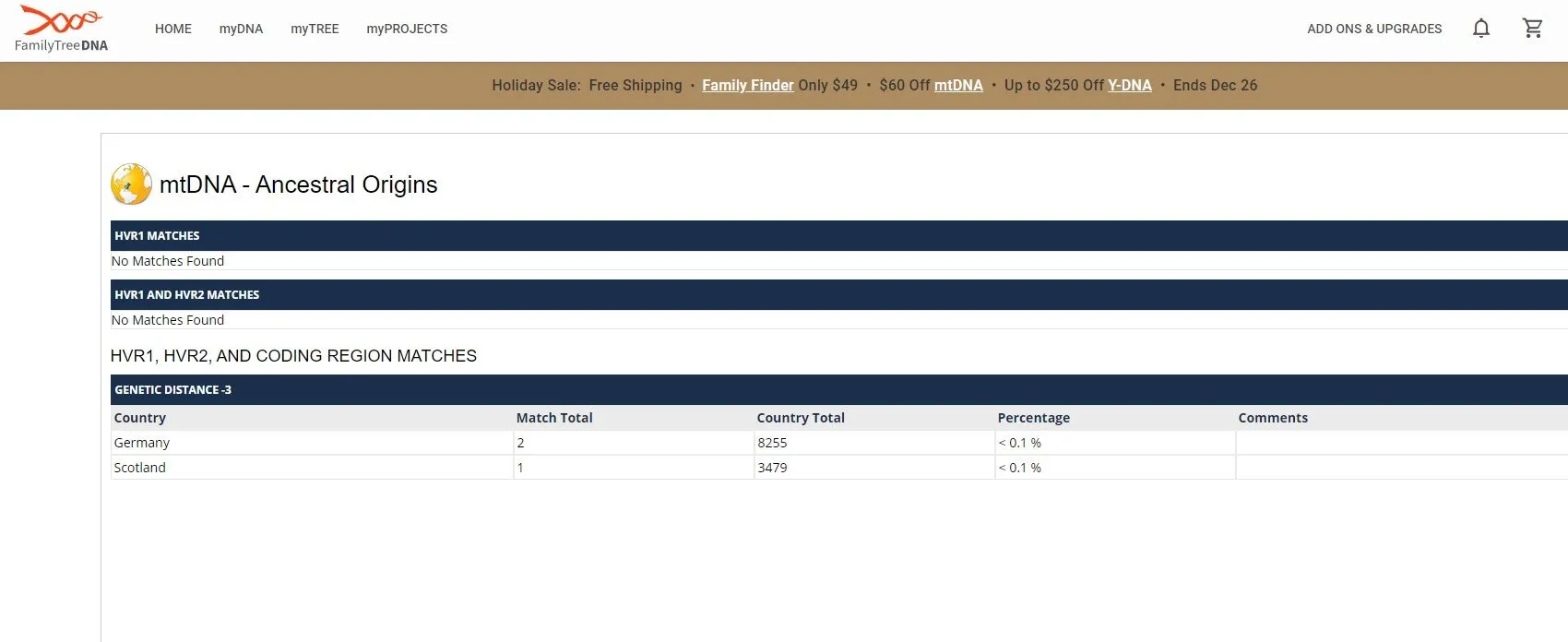The width and height of the screenshot is (1568, 642).
Task: Open the myTREE menu
Action: pos(315,29)
